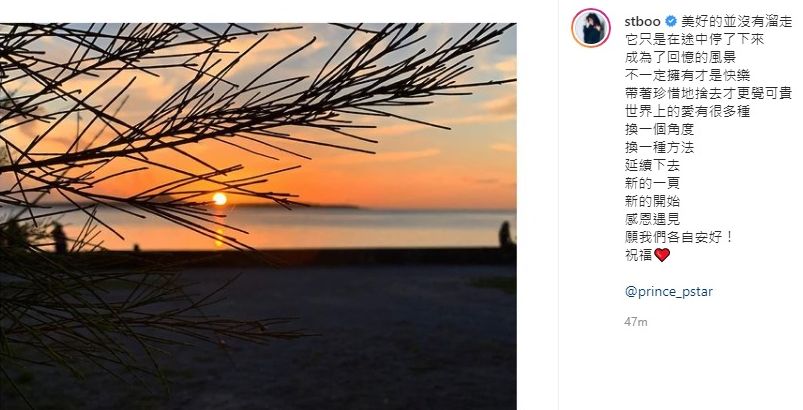Open the stboo username link

tap(643, 22)
